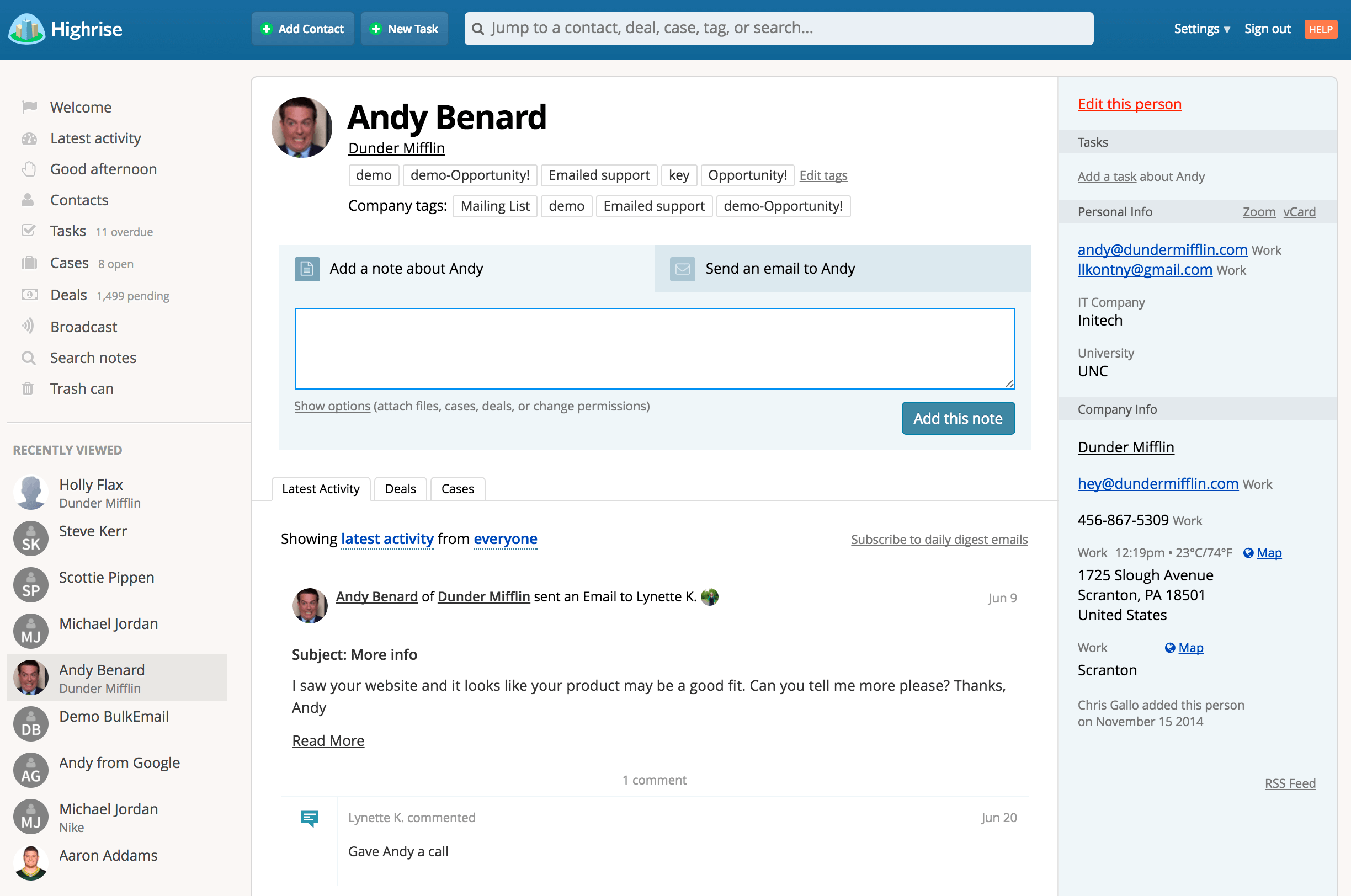1351x896 pixels.
Task: Open the 'latest activity' filter dropdown
Action: click(387, 538)
